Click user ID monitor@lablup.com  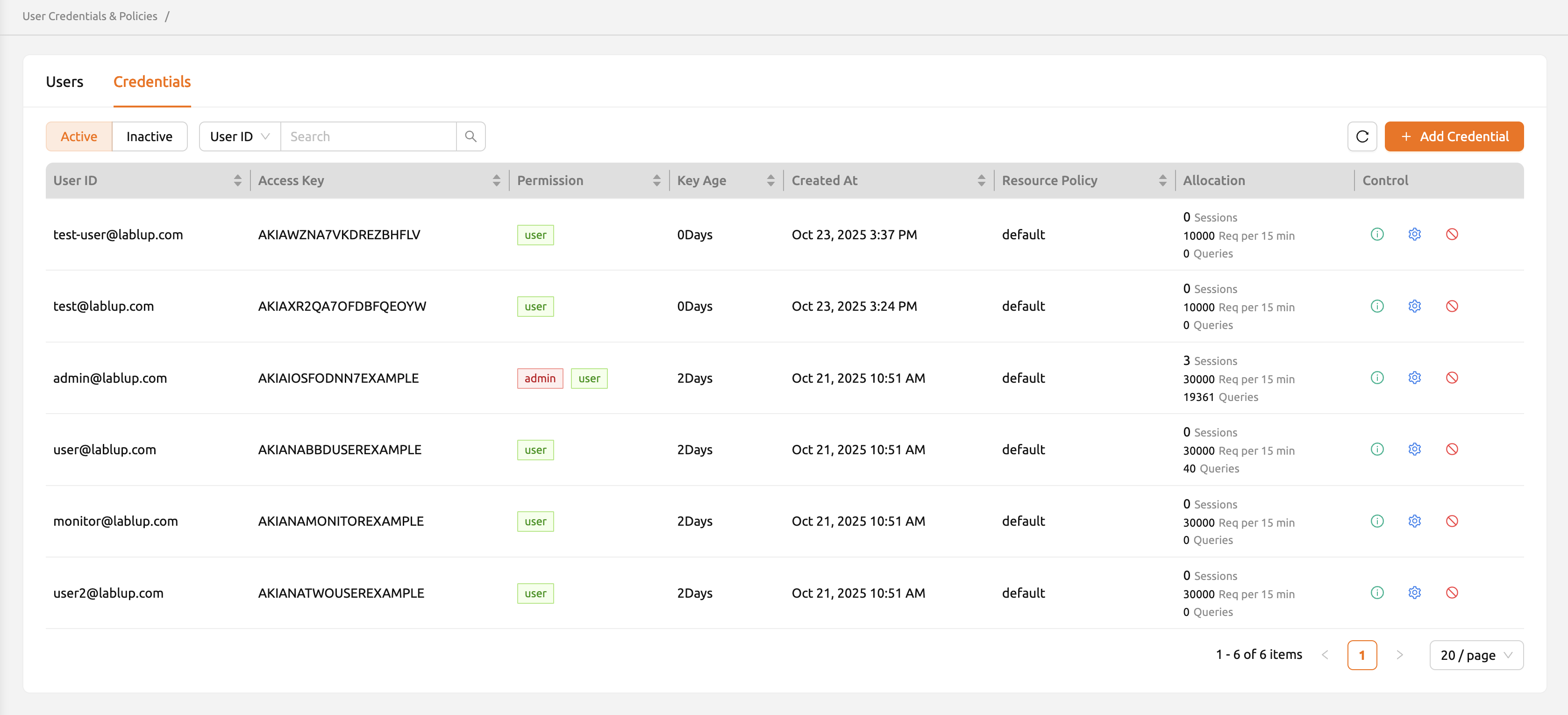[x=116, y=522]
